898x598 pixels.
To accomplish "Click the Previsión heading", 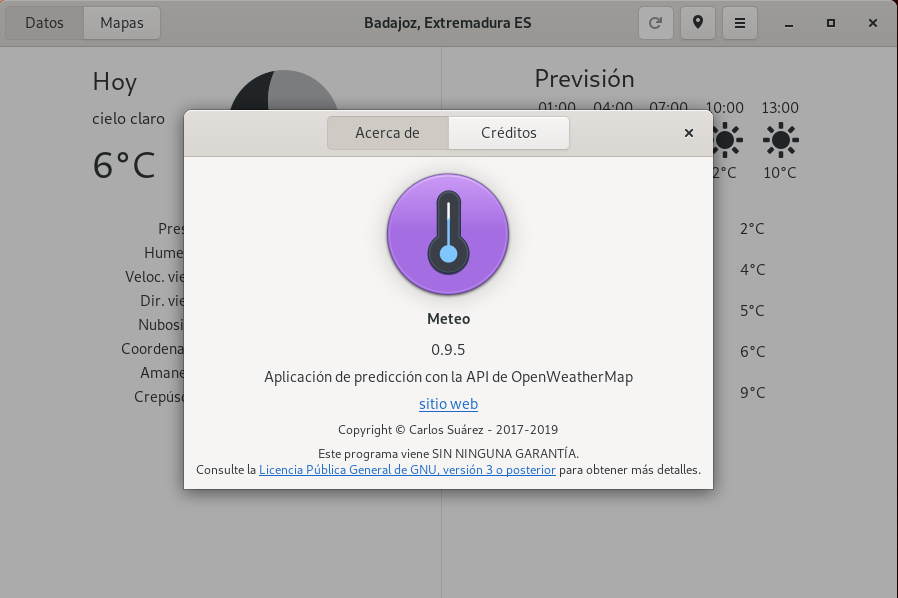I will 584,79.
